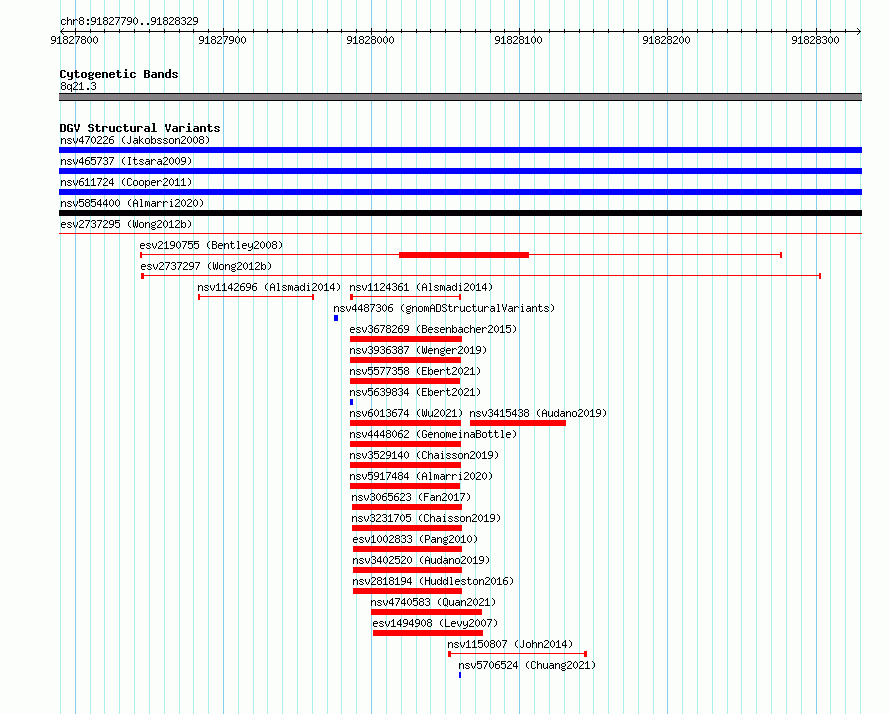Viewport: 890px width, 714px height.
Task: Select the red interval line of nsv1142696
Action: click(x=256, y=297)
